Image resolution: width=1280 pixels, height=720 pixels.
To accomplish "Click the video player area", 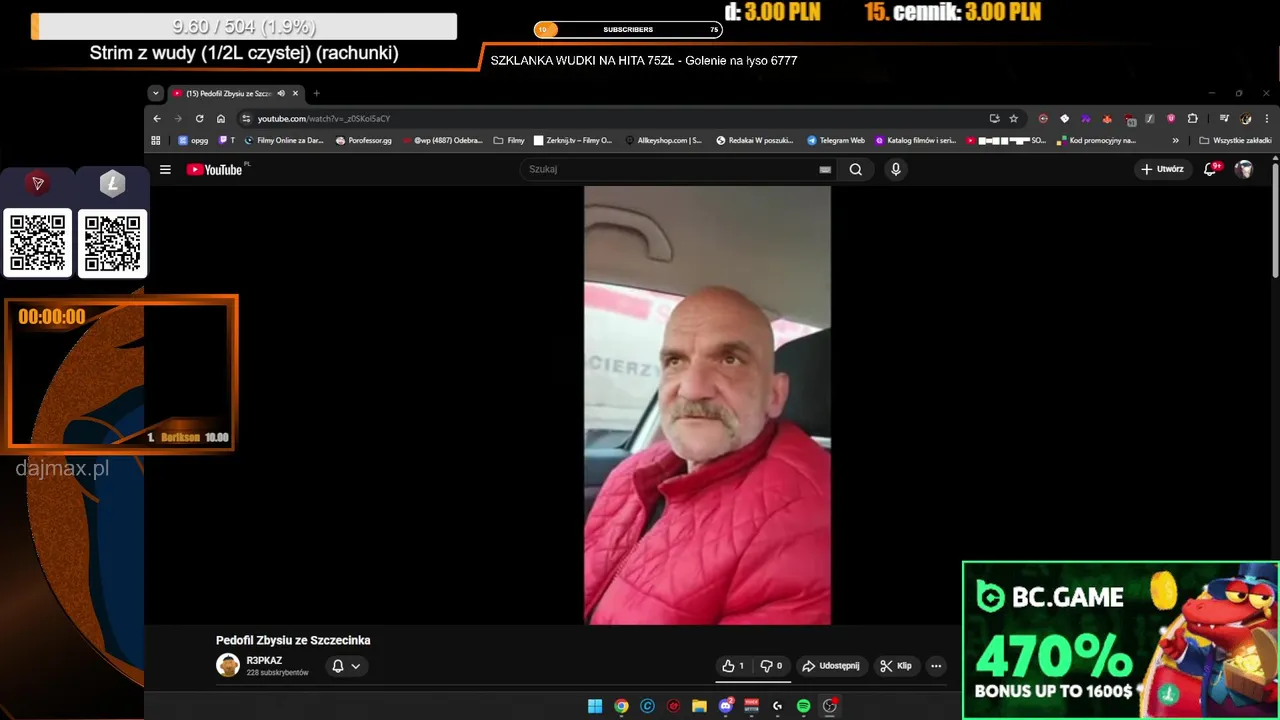I will click(707, 405).
